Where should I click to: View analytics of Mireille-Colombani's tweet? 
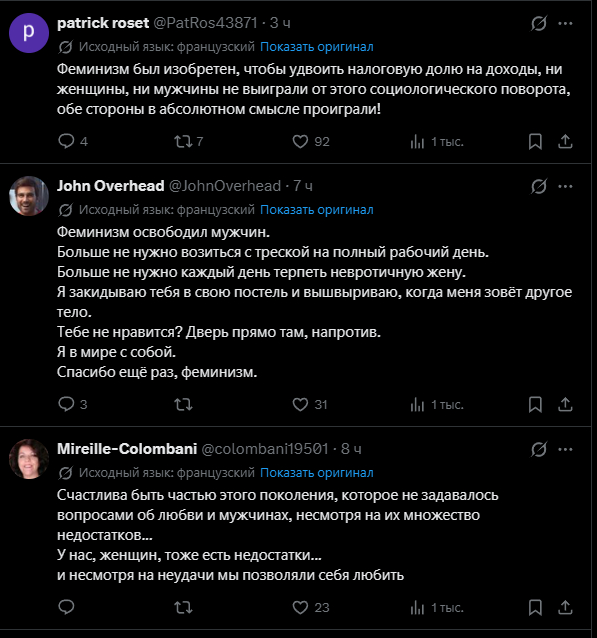[x=417, y=607]
